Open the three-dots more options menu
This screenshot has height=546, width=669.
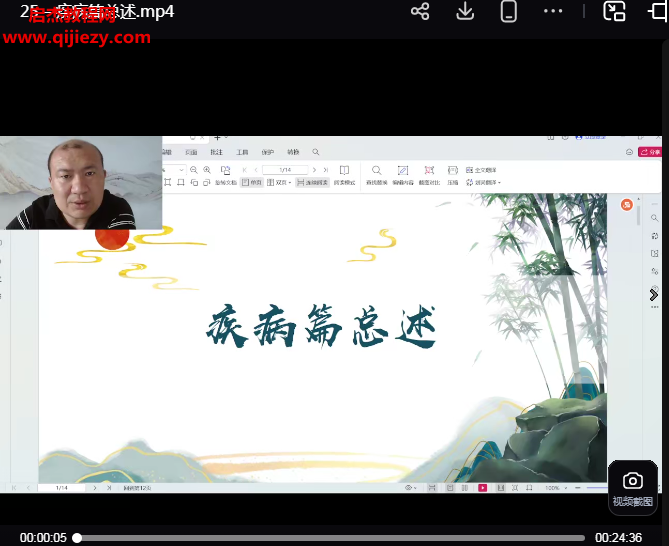click(553, 12)
